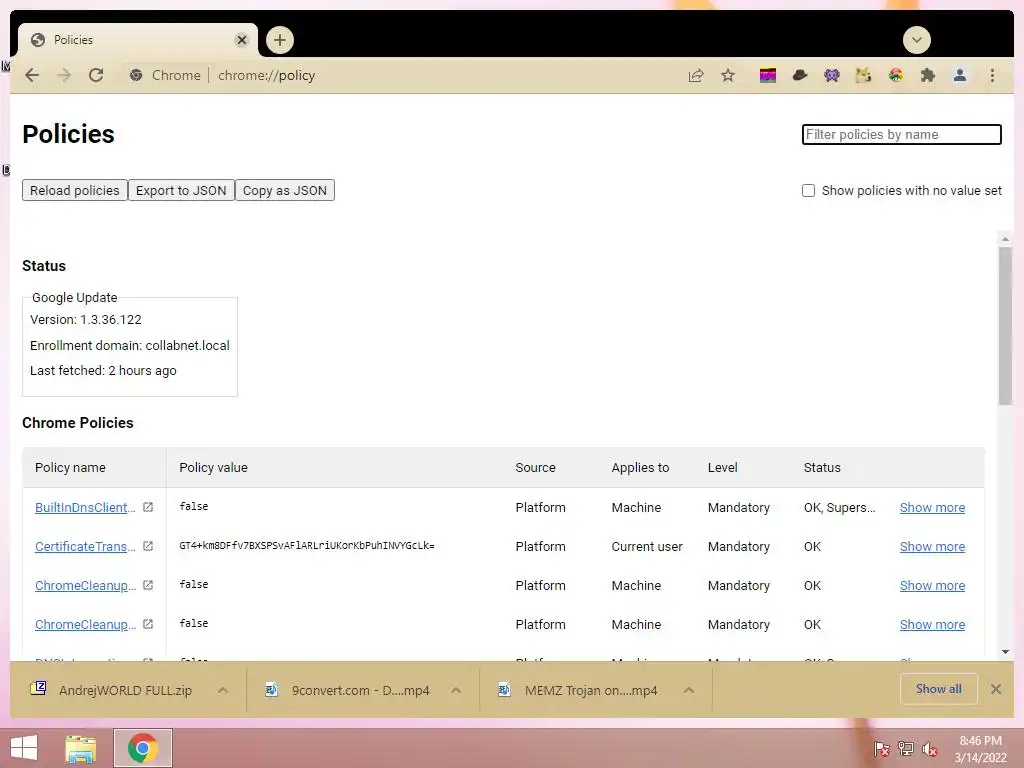The height and width of the screenshot is (768, 1024).
Task: Go back using the browser back arrow
Action: 32,75
